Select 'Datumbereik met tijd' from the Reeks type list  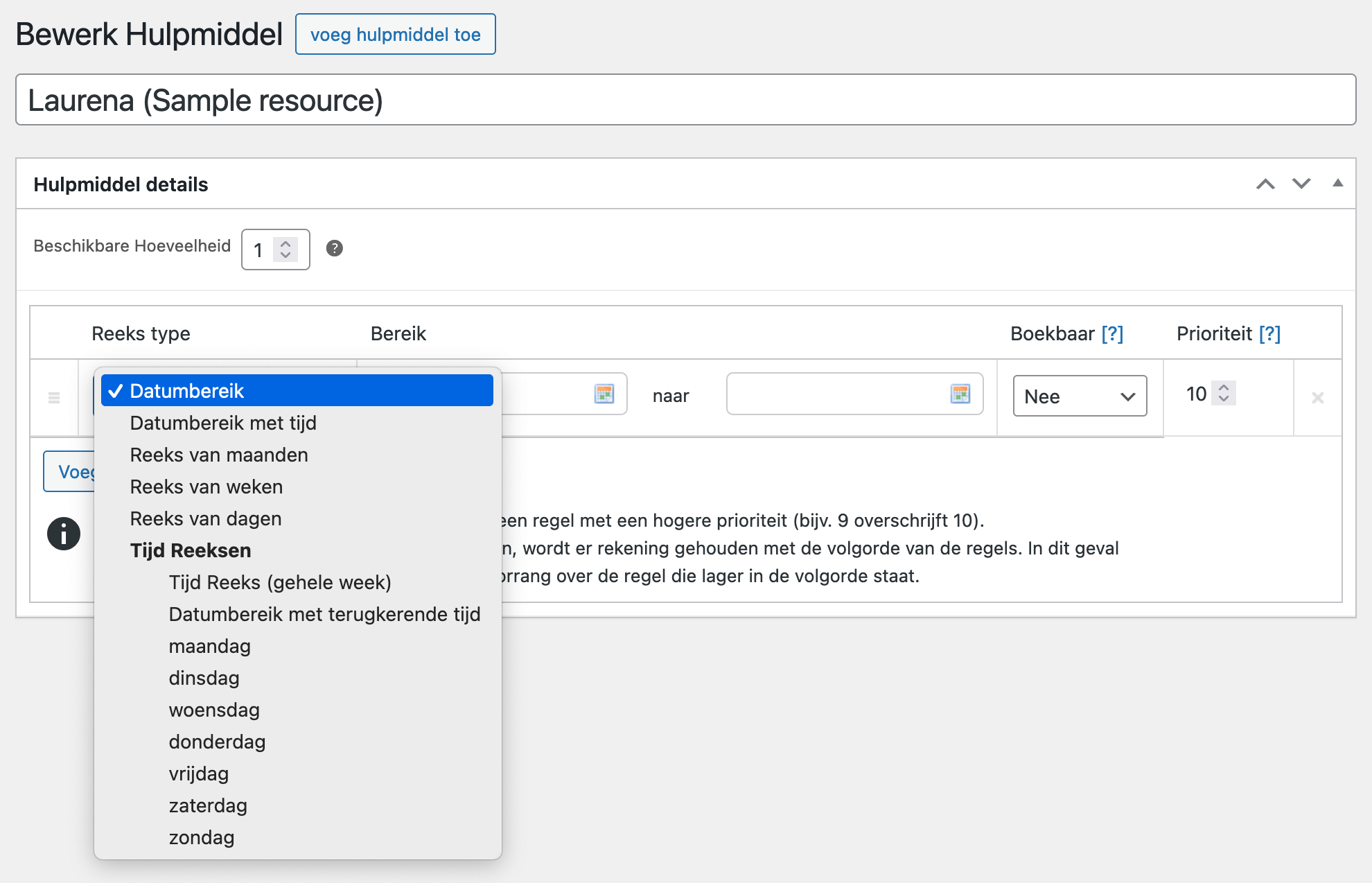[x=224, y=422]
